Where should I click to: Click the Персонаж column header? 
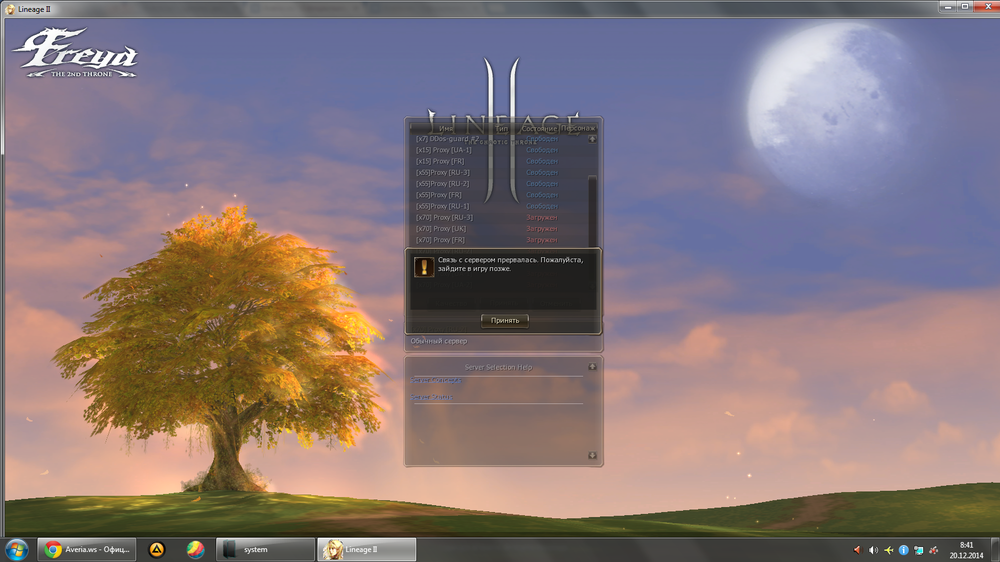[x=578, y=128]
